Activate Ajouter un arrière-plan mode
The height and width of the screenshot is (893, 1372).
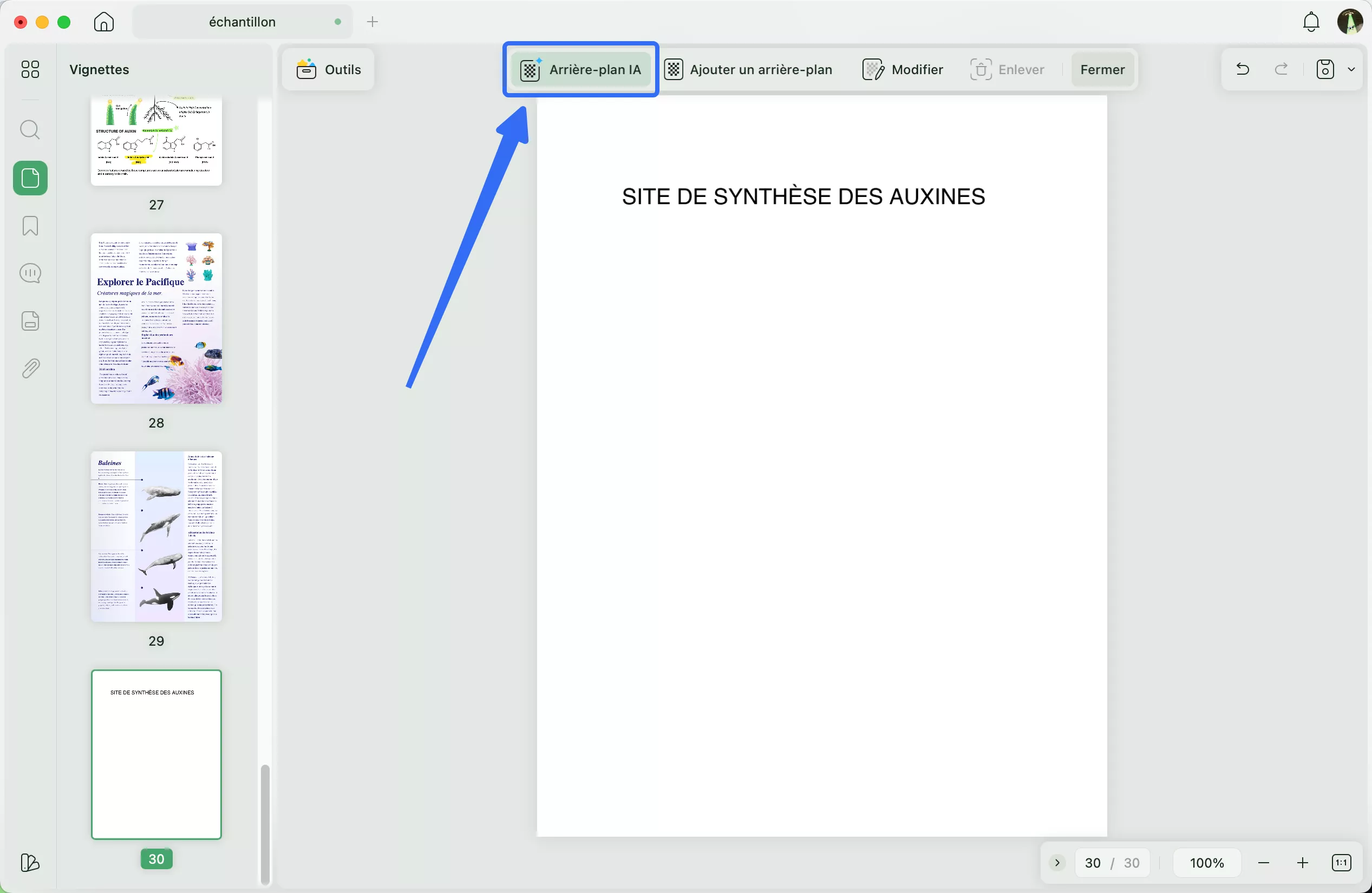click(x=749, y=69)
